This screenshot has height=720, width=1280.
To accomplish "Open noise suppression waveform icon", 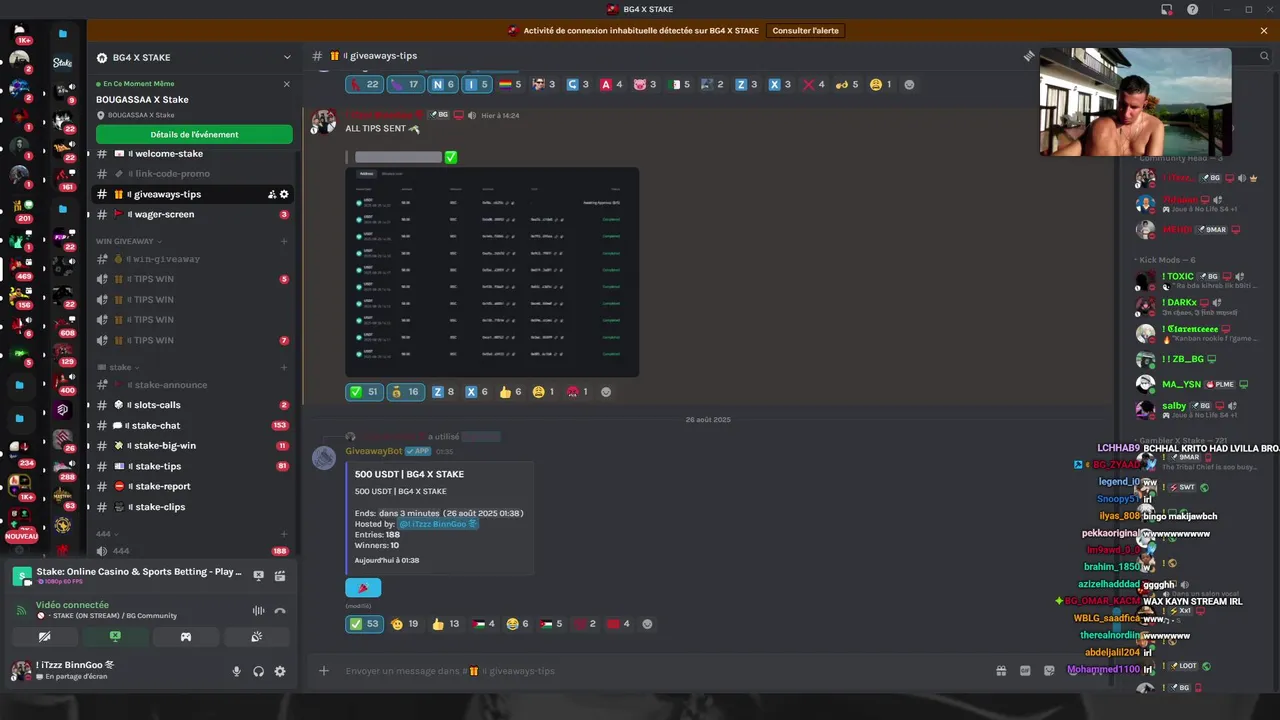I will point(258,610).
